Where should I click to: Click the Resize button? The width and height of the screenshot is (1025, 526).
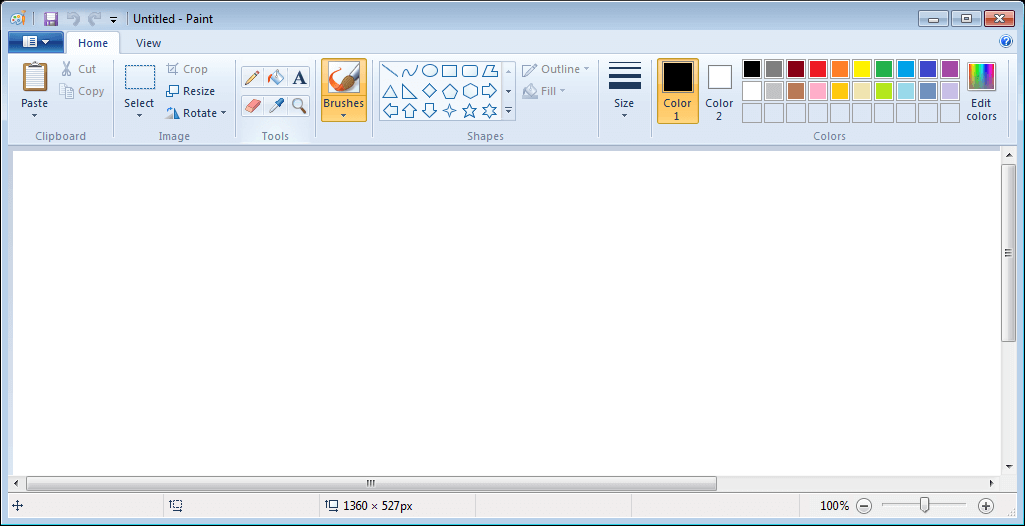[x=190, y=91]
